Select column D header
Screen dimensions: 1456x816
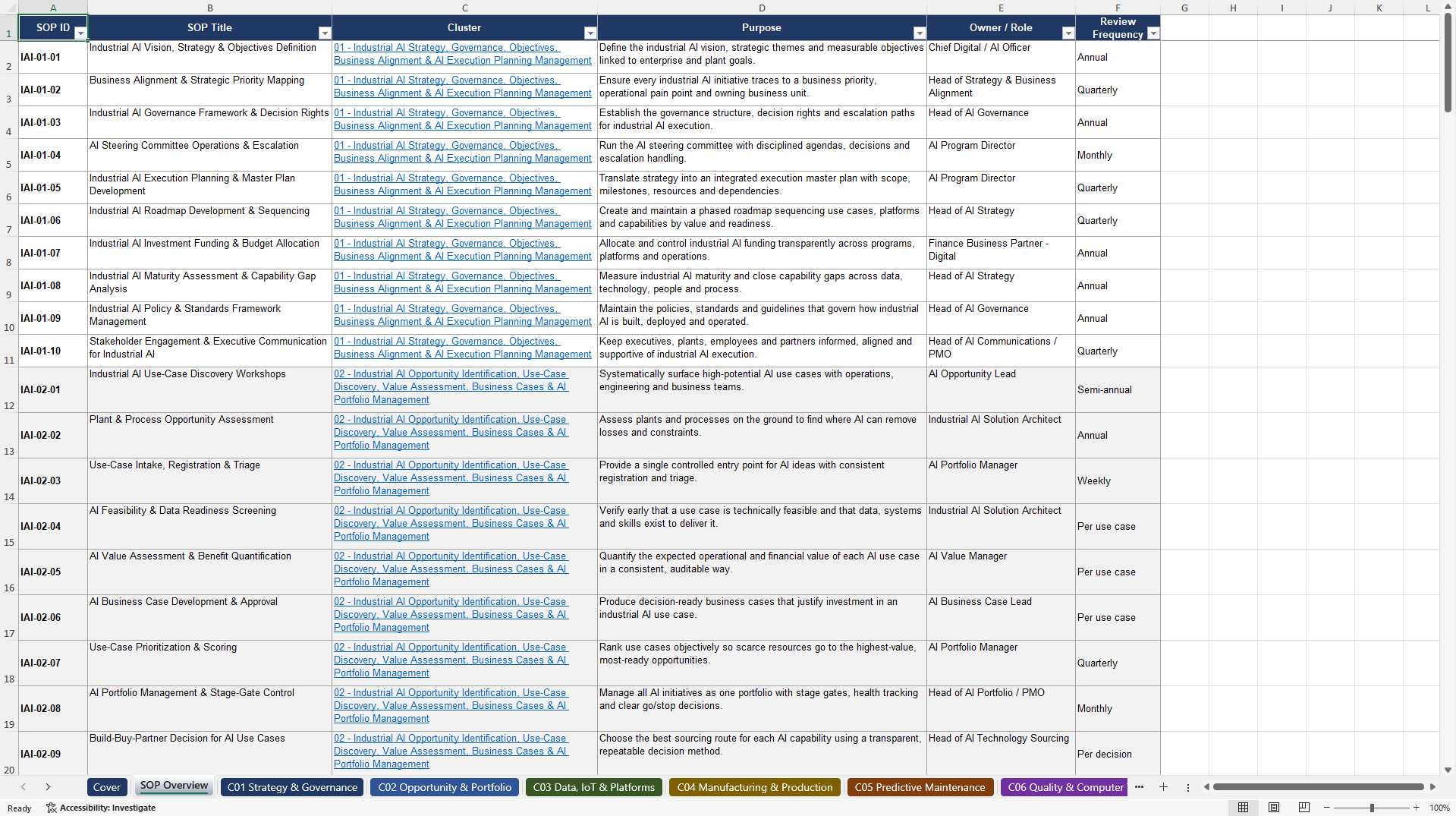[762, 8]
